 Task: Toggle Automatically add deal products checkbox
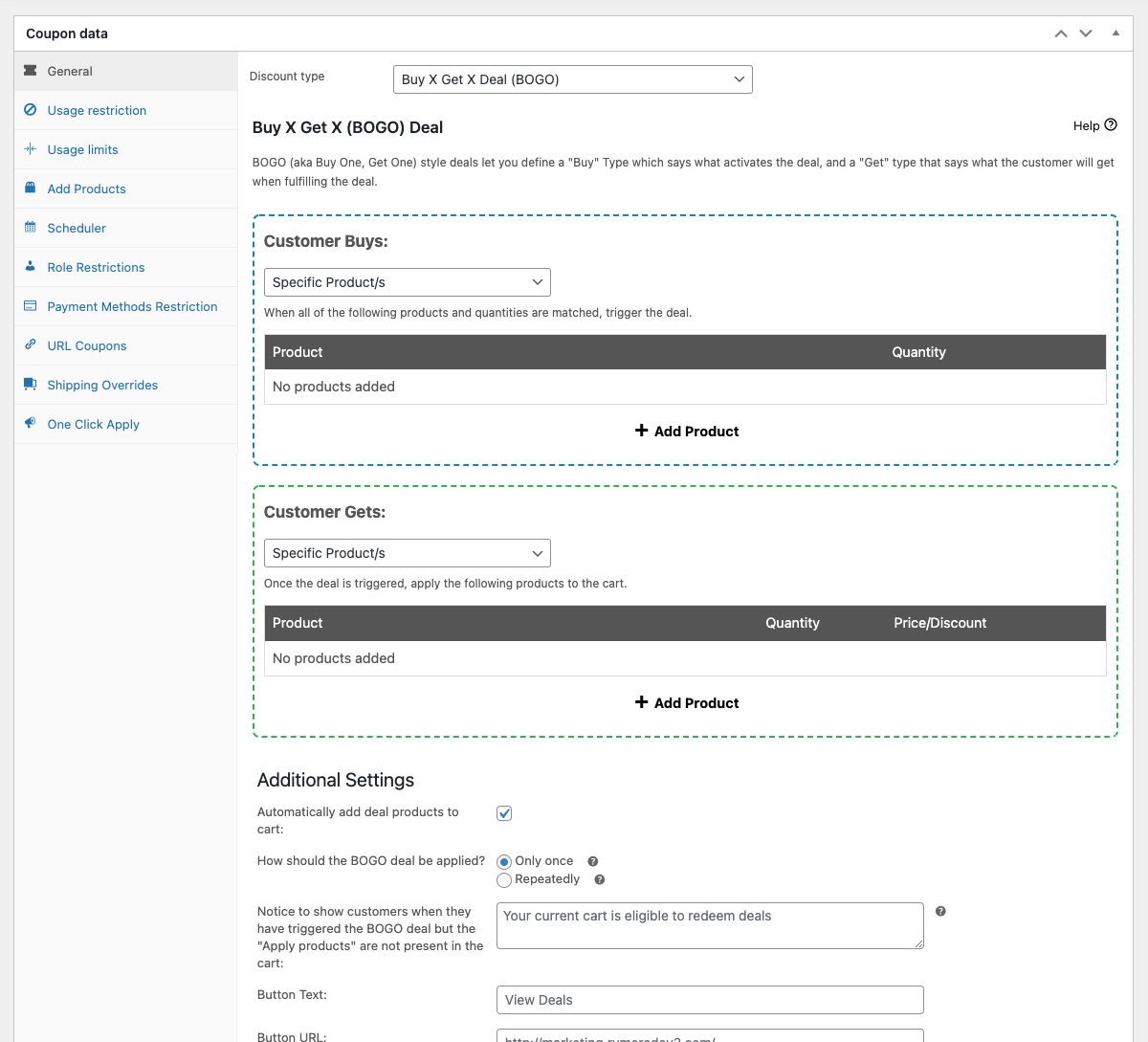(504, 813)
